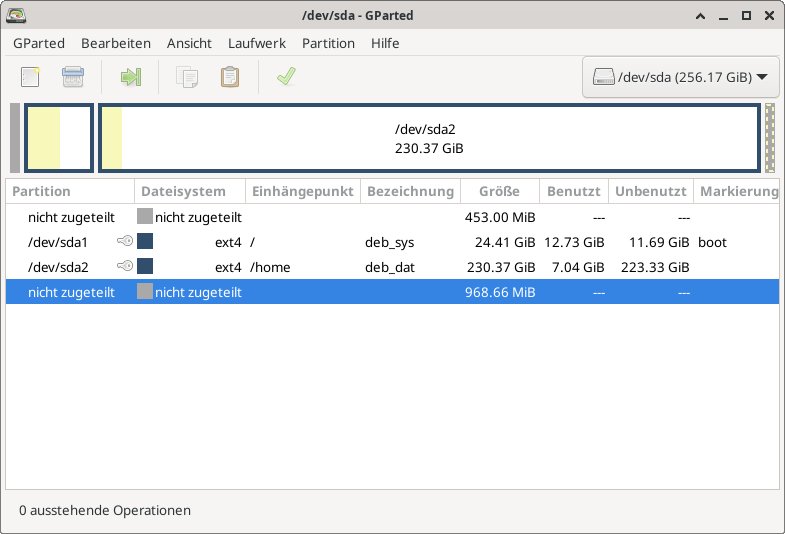The height and width of the screenshot is (534, 785).
Task: Maximize the GParted window
Action: tap(746, 16)
